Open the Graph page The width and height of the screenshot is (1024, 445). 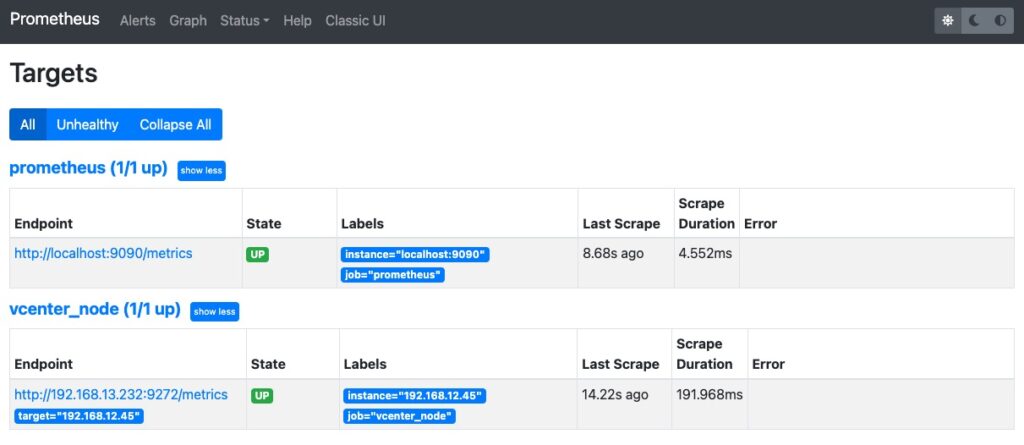pos(188,21)
